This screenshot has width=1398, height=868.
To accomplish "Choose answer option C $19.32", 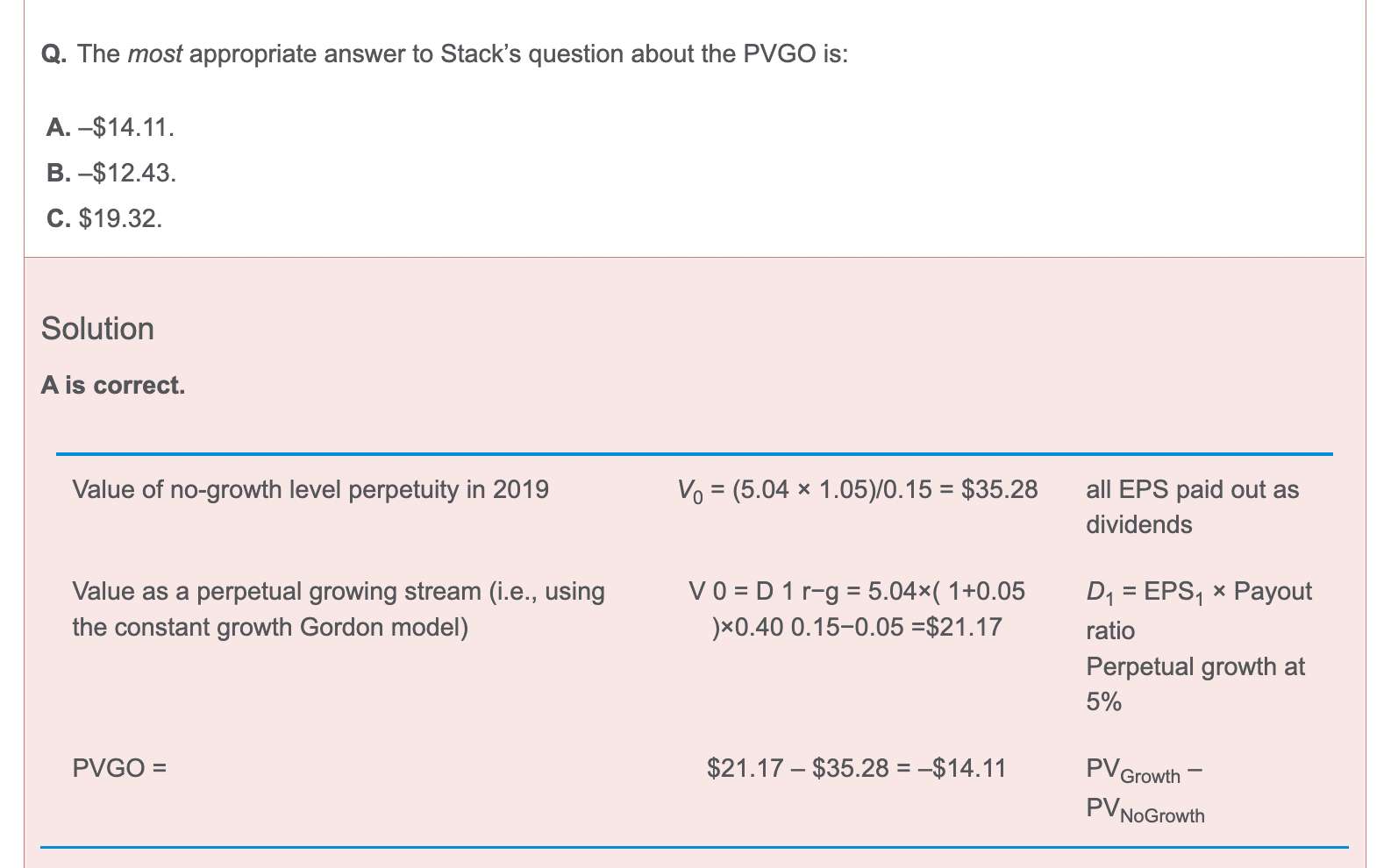I will click(104, 218).
